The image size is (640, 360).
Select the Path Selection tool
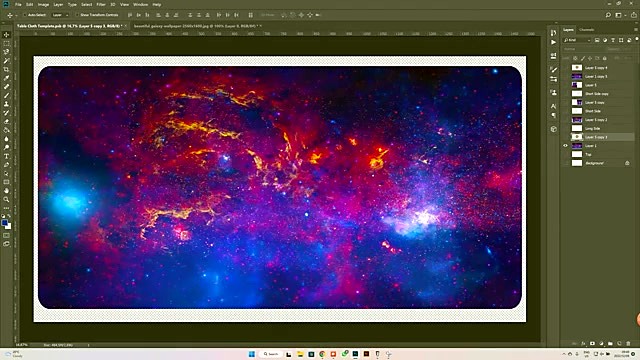pyautogui.click(x=6, y=173)
